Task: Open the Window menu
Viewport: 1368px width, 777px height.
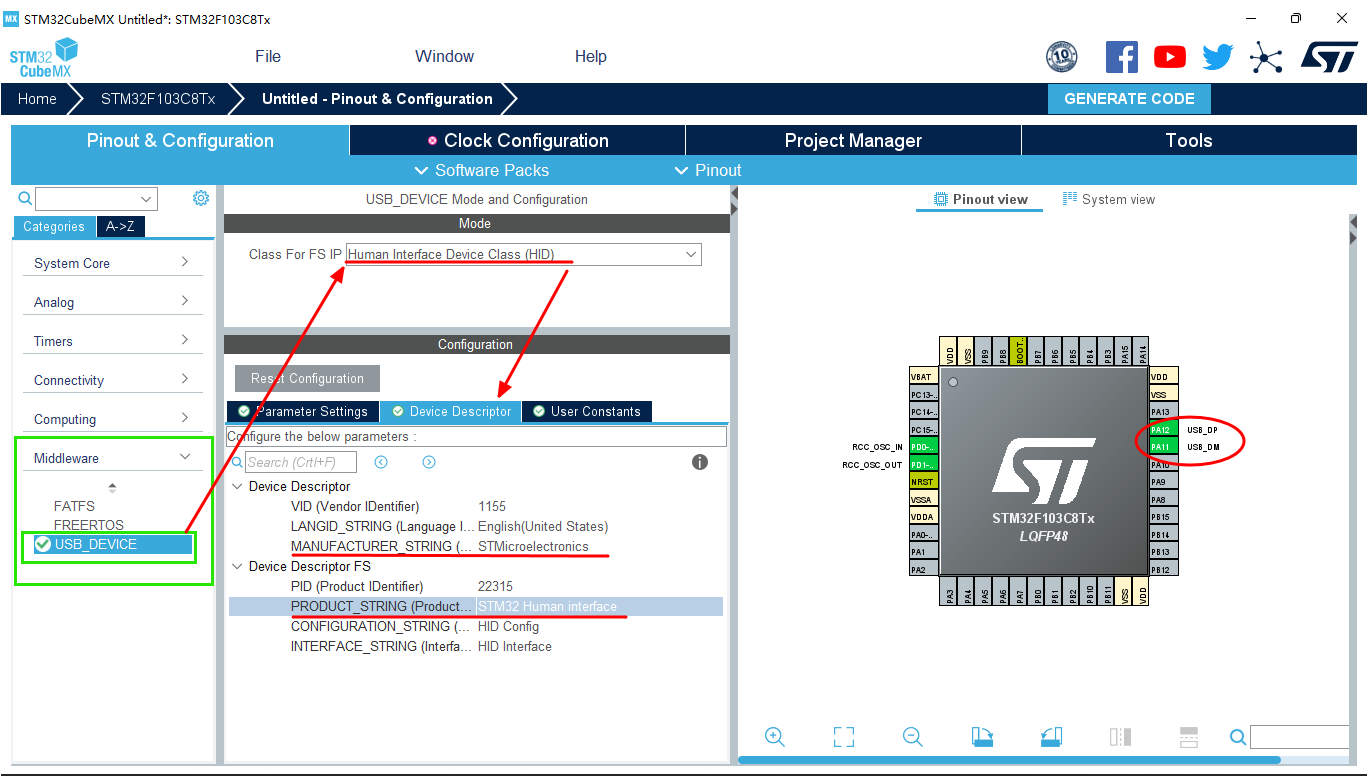Action: click(444, 56)
